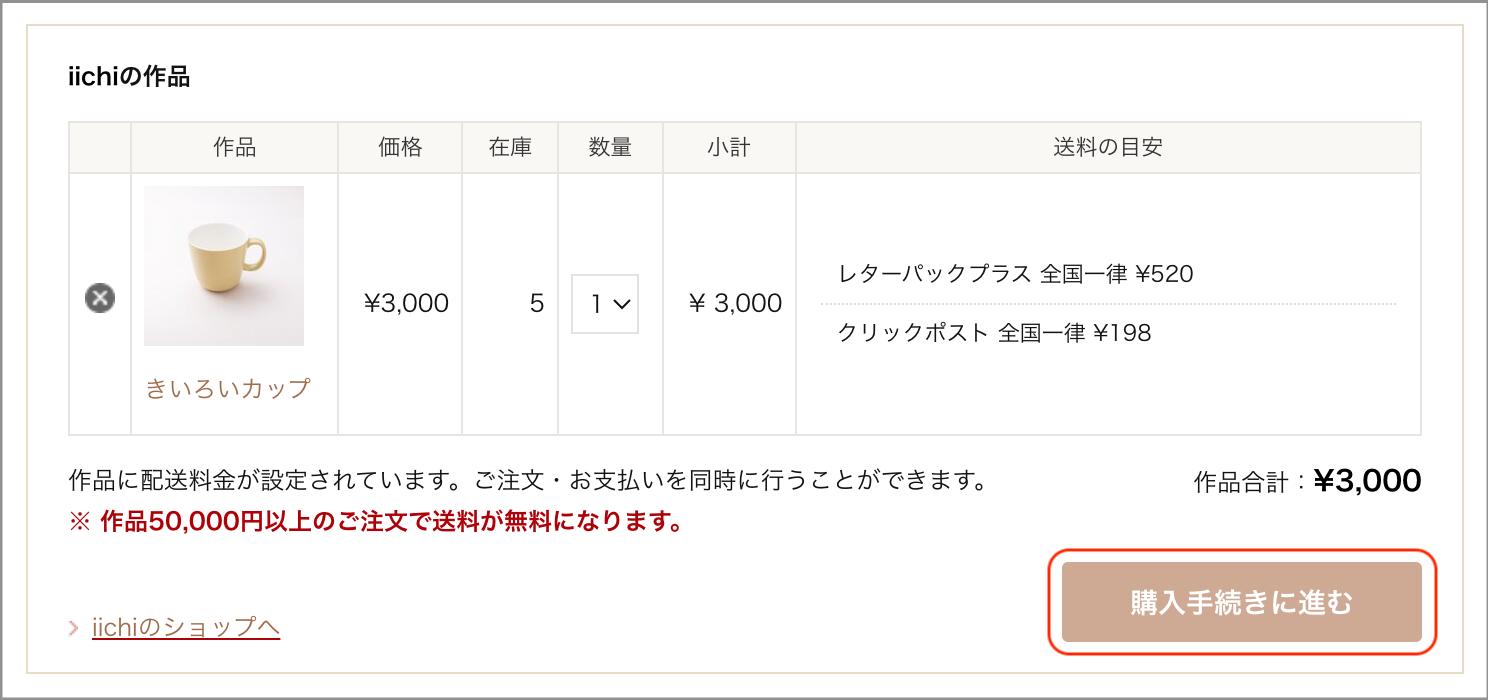The image size is (1488, 700).
Task: Click the red free shipping notice text
Action: click(375, 522)
